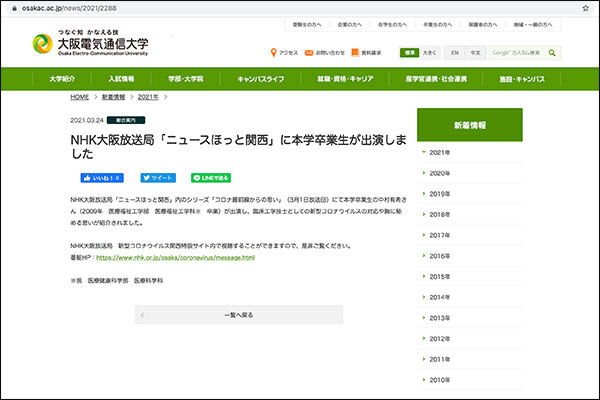The image size is (600, 400).
Task: Click the article headline about NHK大阪放送局
Action: click(x=238, y=147)
